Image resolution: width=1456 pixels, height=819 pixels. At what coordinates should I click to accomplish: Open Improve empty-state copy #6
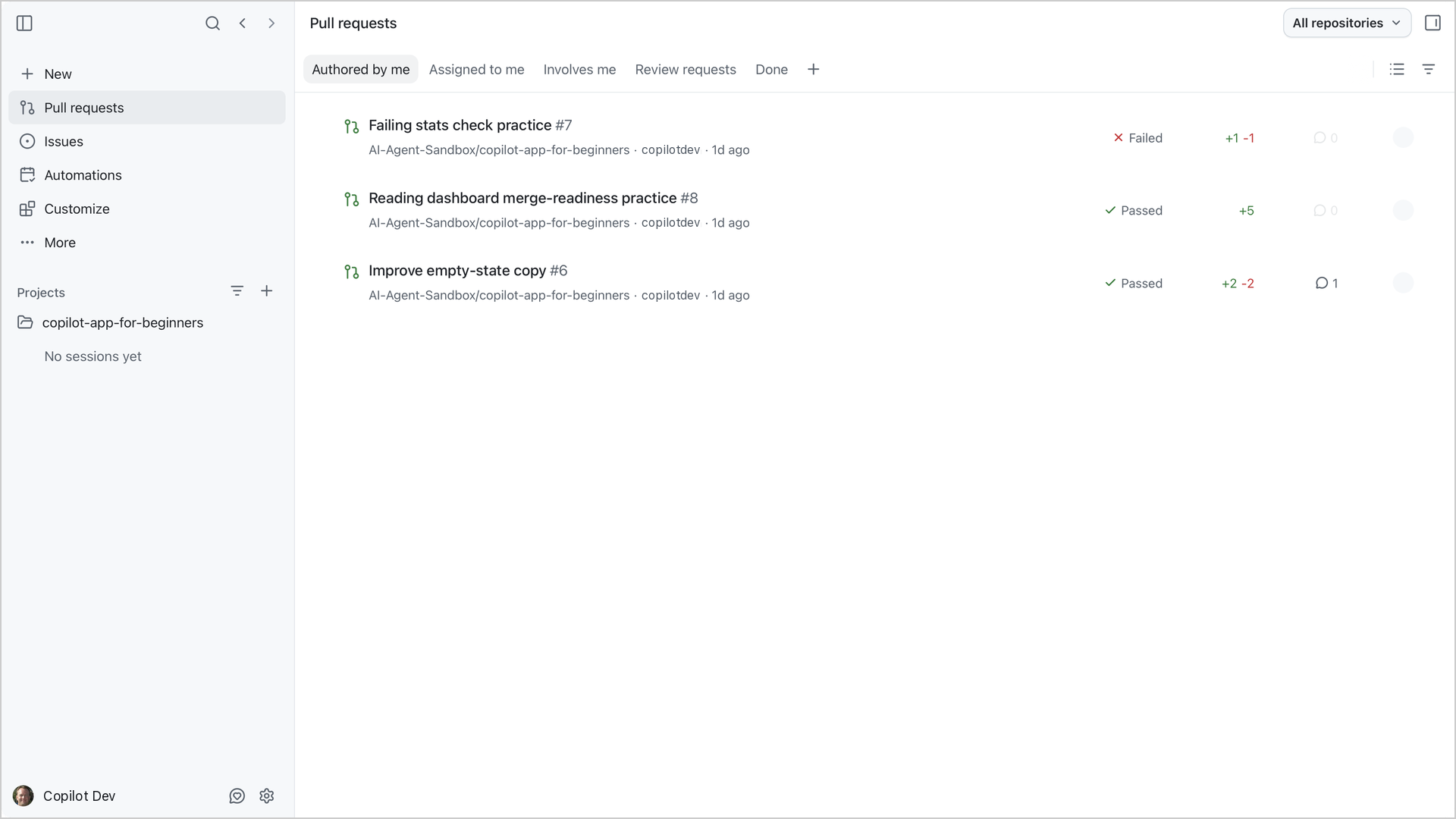[468, 271]
